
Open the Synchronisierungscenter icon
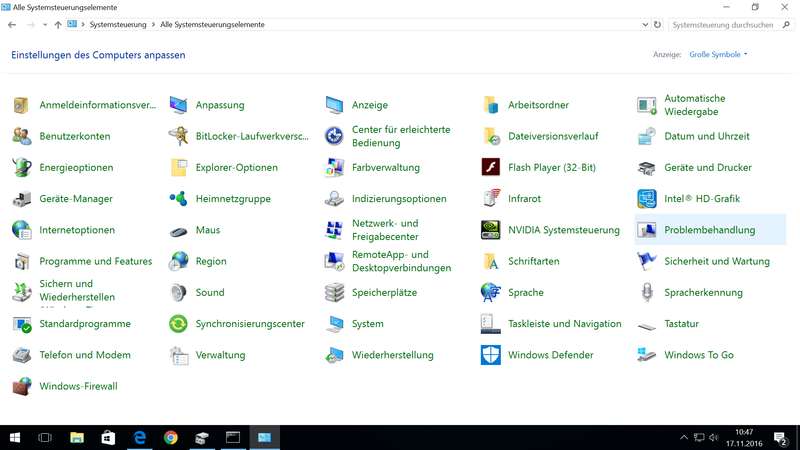(178, 324)
